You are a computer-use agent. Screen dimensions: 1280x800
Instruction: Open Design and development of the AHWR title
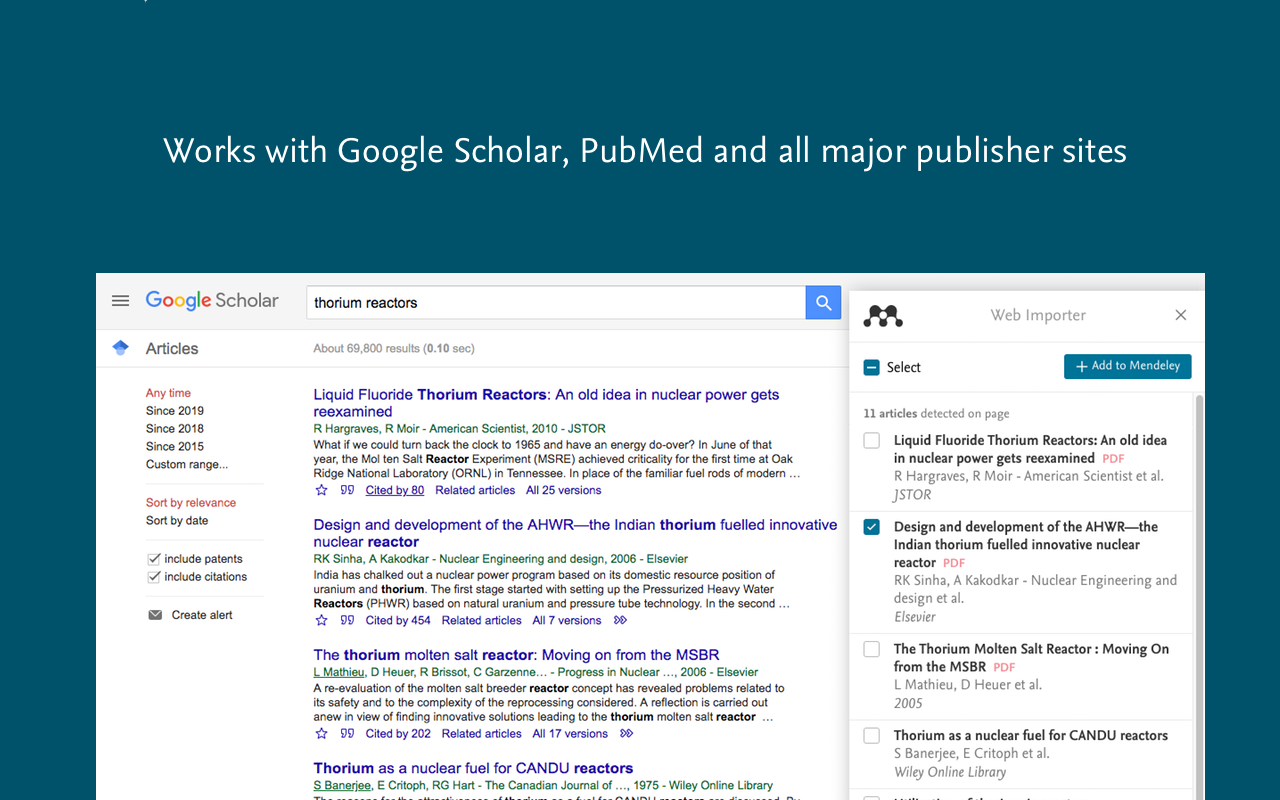(575, 533)
